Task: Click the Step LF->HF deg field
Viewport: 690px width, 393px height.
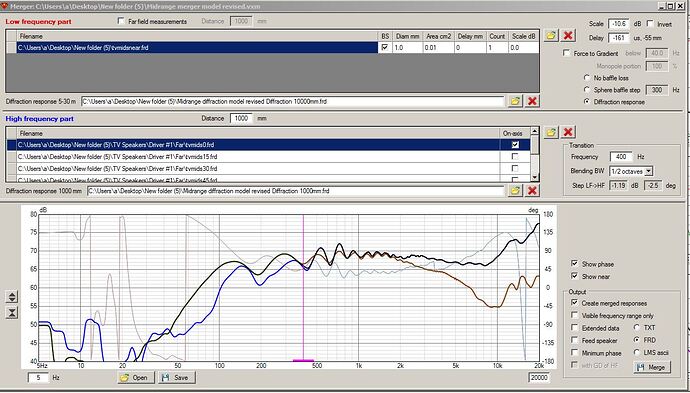Action: click(x=653, y=185)
